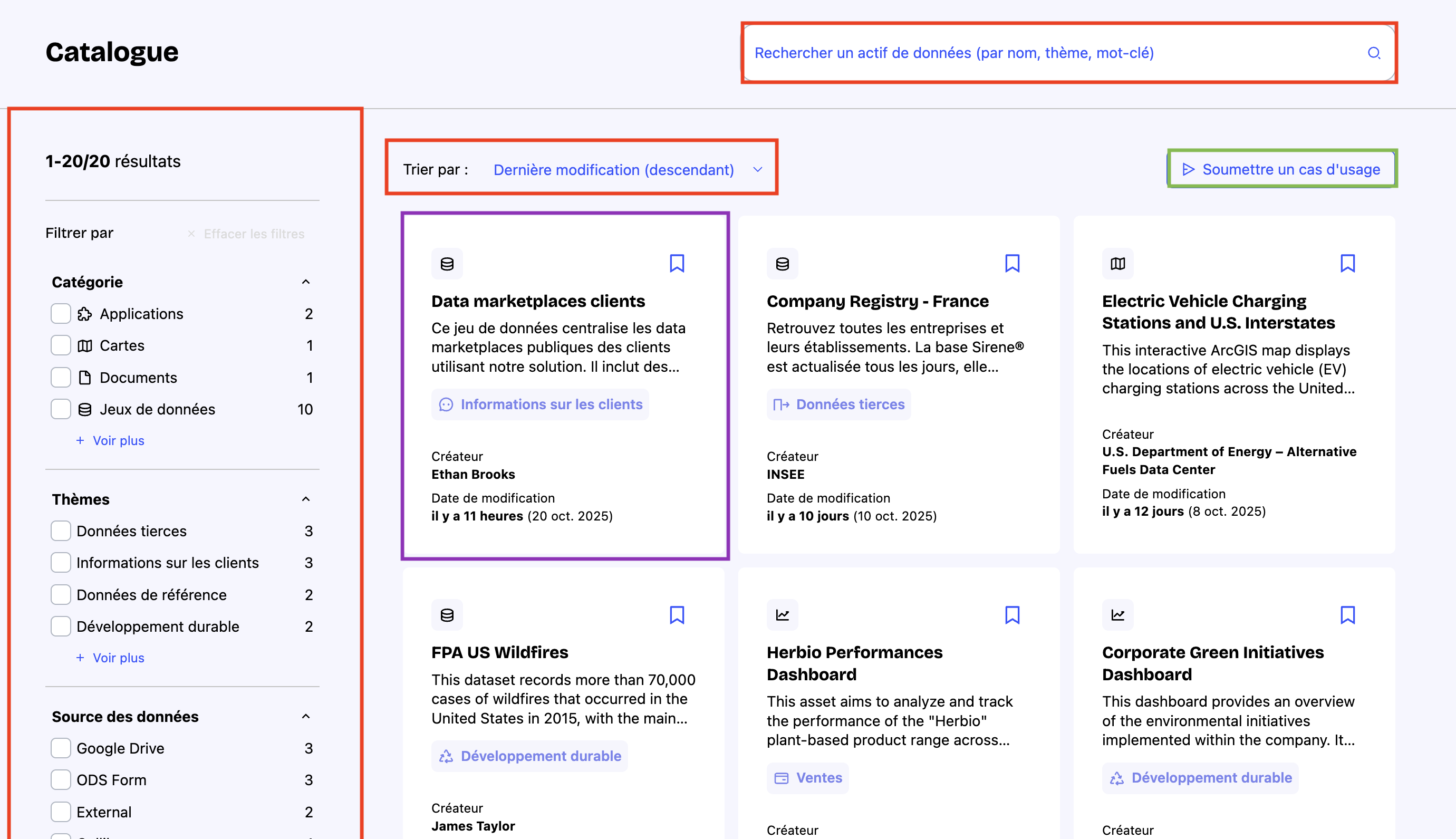Bookmark the Data marketplaces clients card
The height and width of the screenshot is (839, 1456).
(677, 263)
